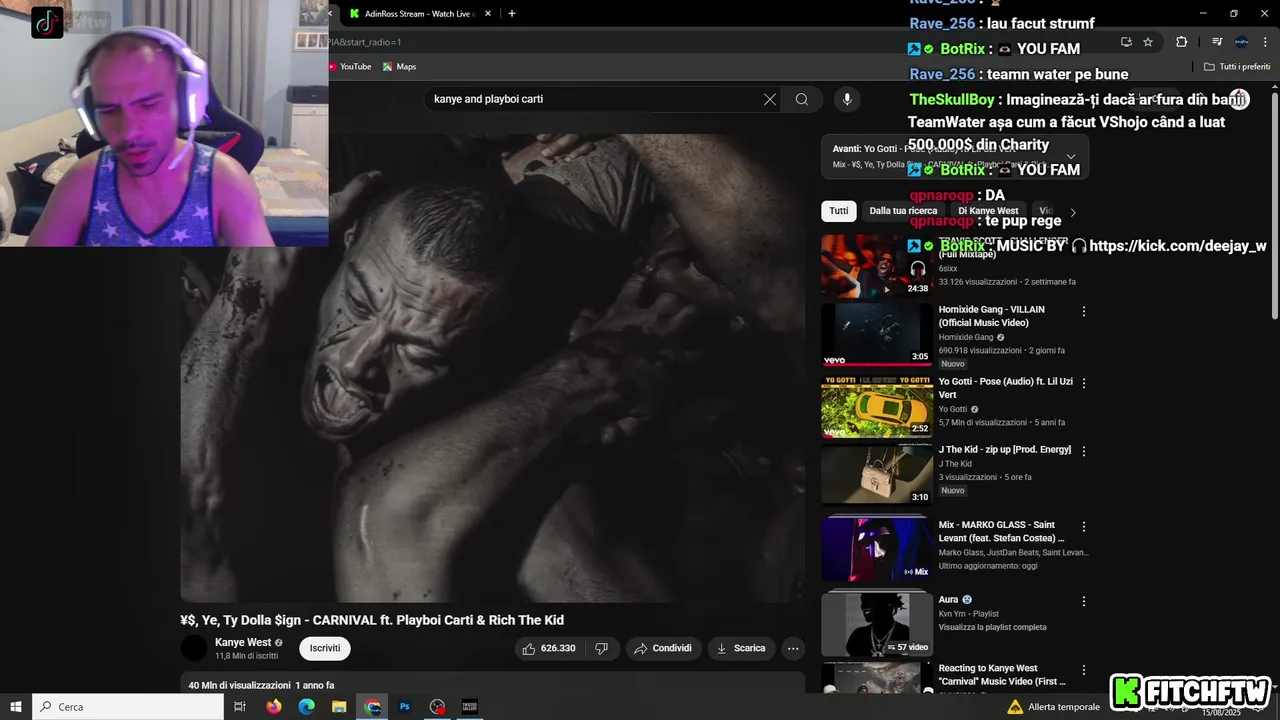
Task: Play Yo Gotti Pose yellow car thumbnail
Action: 877,407
